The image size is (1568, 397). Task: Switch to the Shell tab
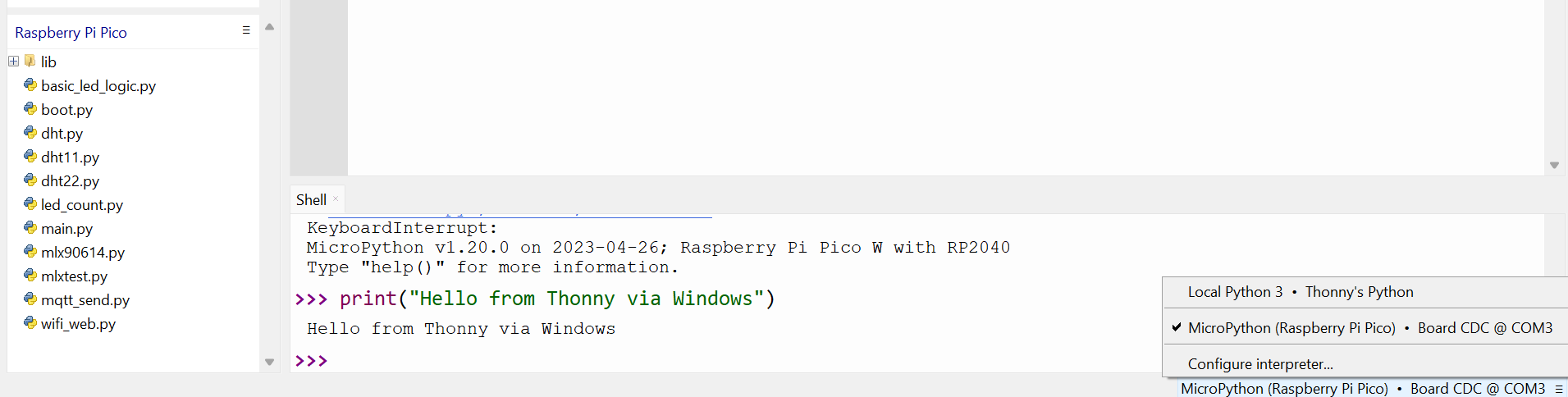(x=311, y=200)
